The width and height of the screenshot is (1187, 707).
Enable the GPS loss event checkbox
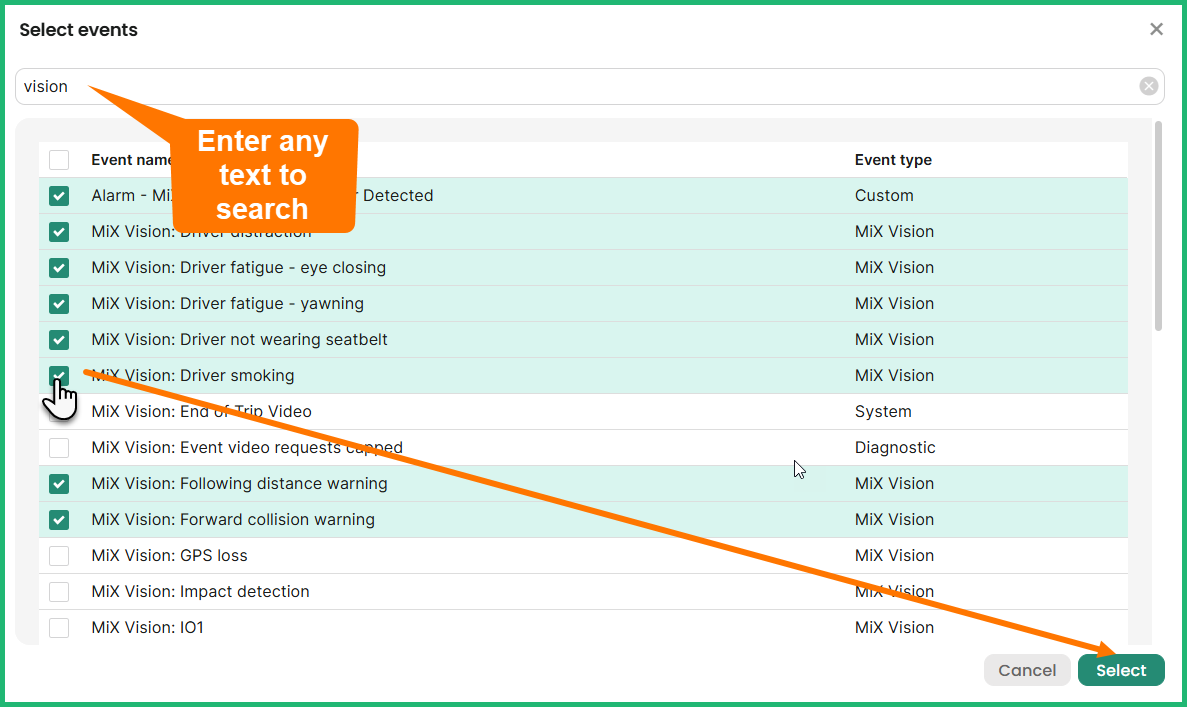[59, 556]
